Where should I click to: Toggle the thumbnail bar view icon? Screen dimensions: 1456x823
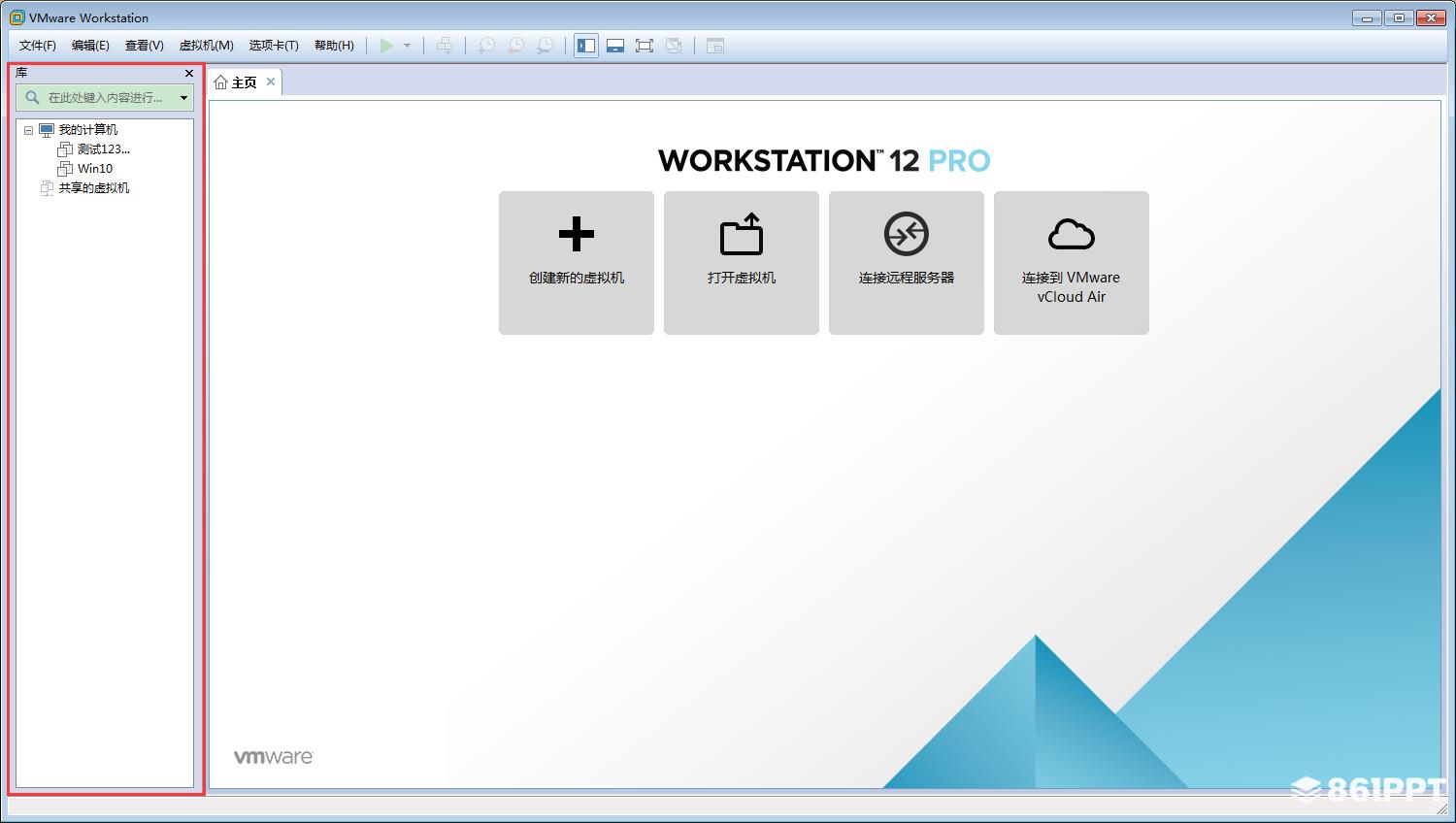point(615,46)
